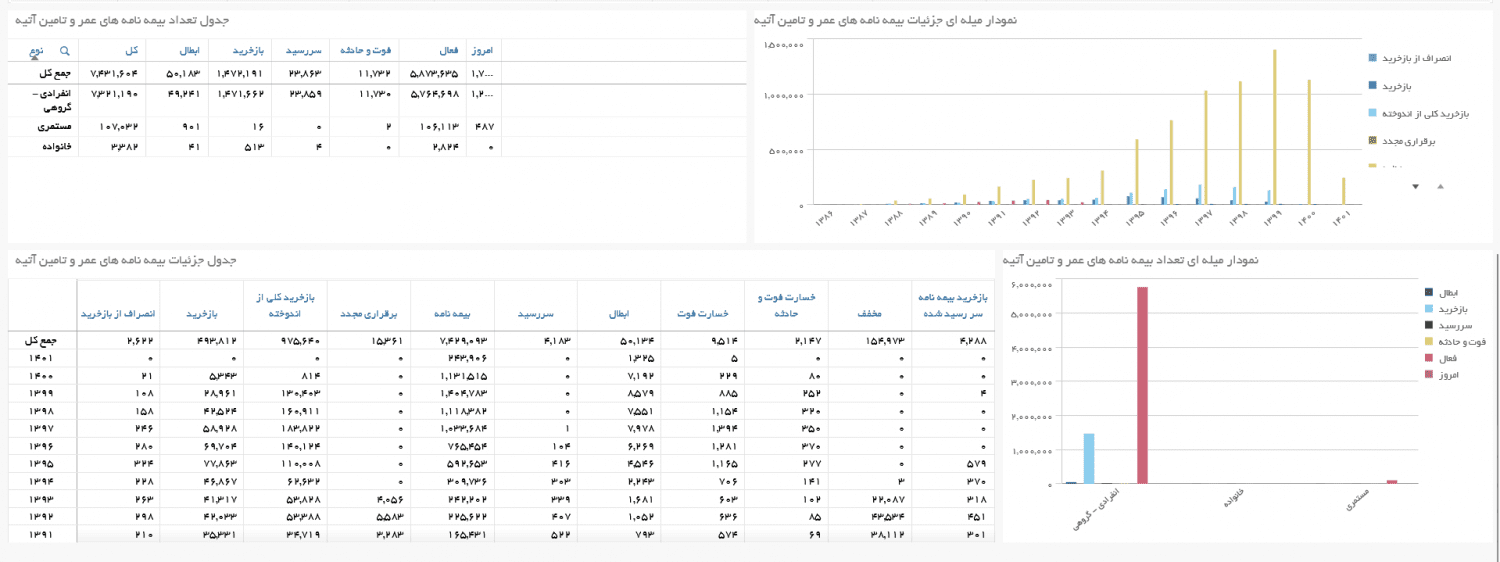Select year ۱۳۹۷ row in the details table

click(x=502, y=428)
